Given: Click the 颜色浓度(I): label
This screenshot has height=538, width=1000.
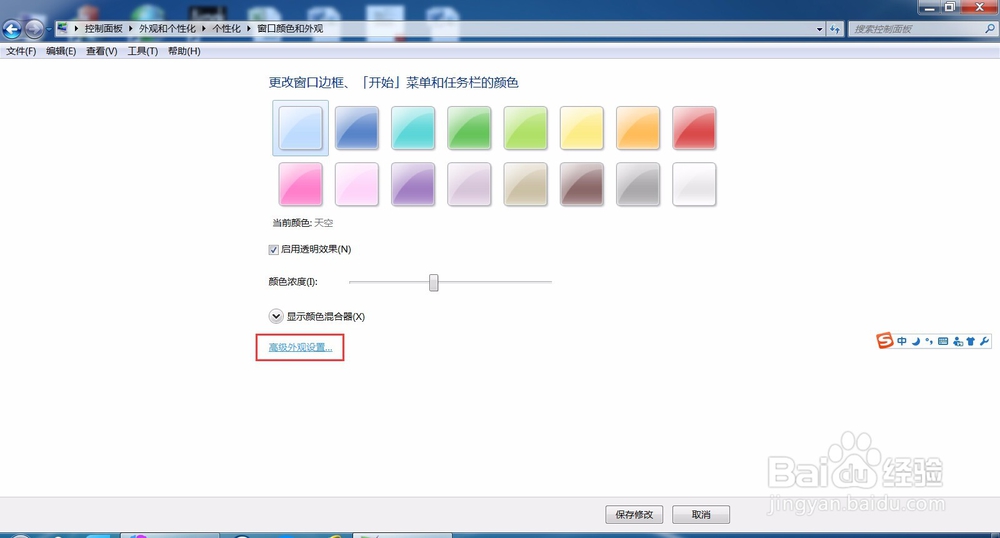Looking at the screenshot, I should (x=293, y=282).
